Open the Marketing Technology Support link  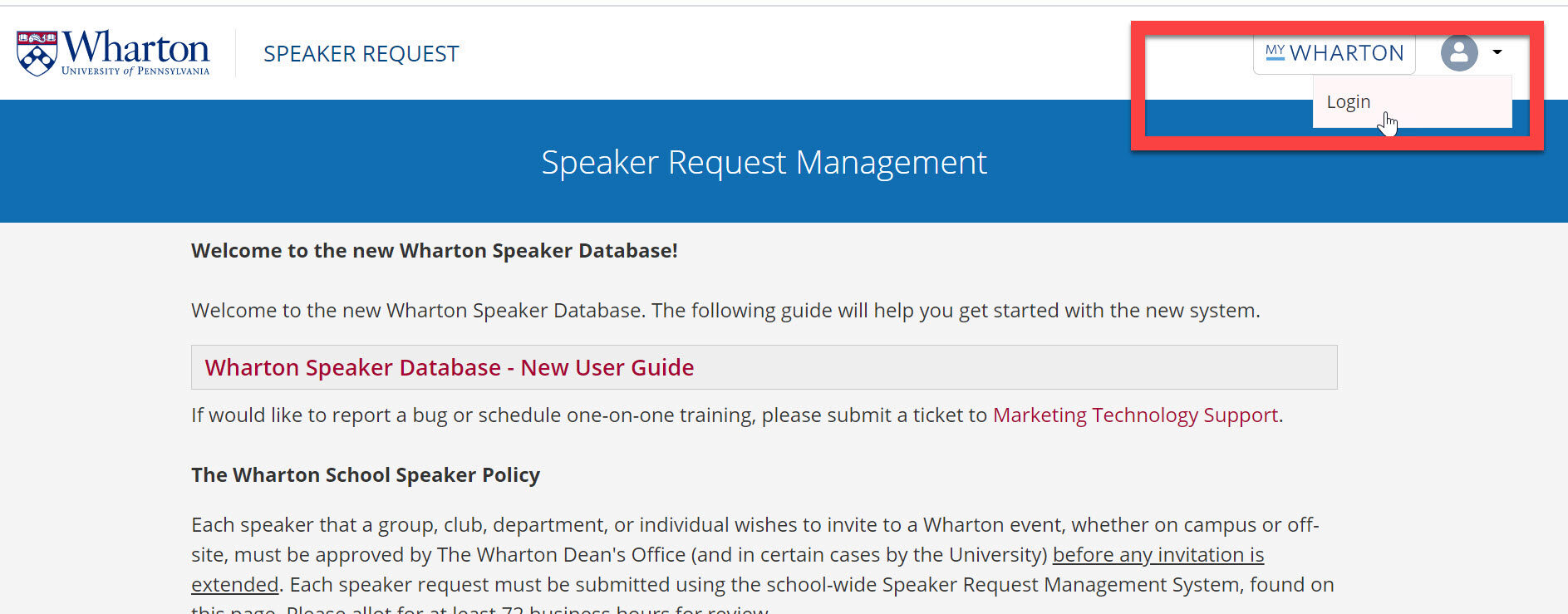tap(1135, 415)
